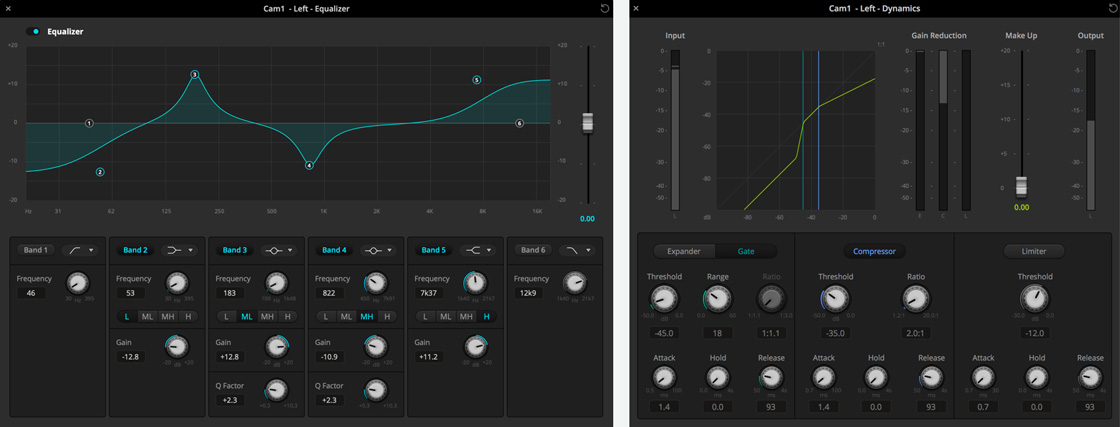Click the Limiter Threshold knob
This screenshot has width=1120, height=427.
[x=1035, y=299]
